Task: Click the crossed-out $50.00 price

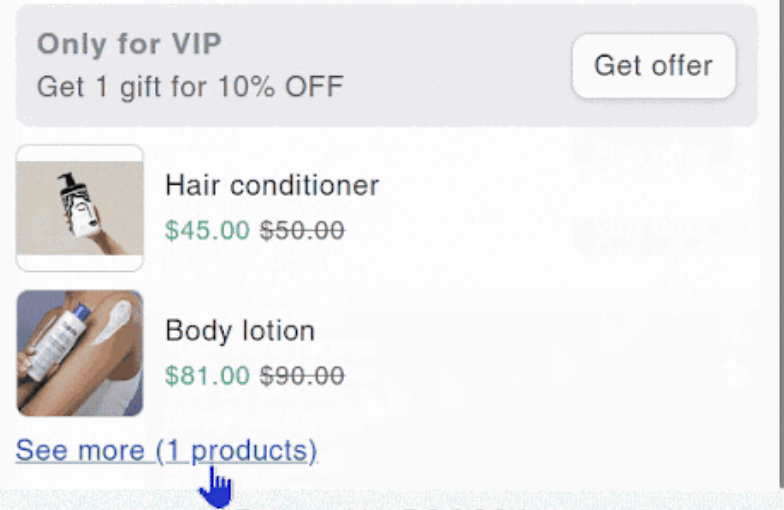Action: 302,231
